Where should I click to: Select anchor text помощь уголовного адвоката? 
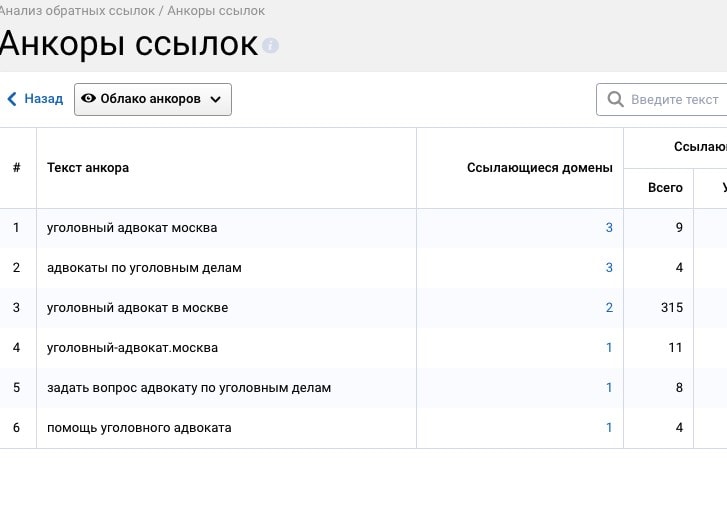[139, 428]
